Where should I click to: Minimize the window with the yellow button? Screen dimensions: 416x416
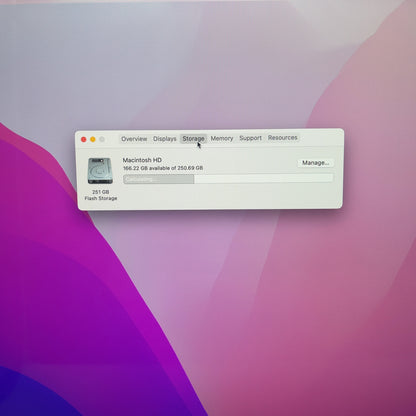93,139
